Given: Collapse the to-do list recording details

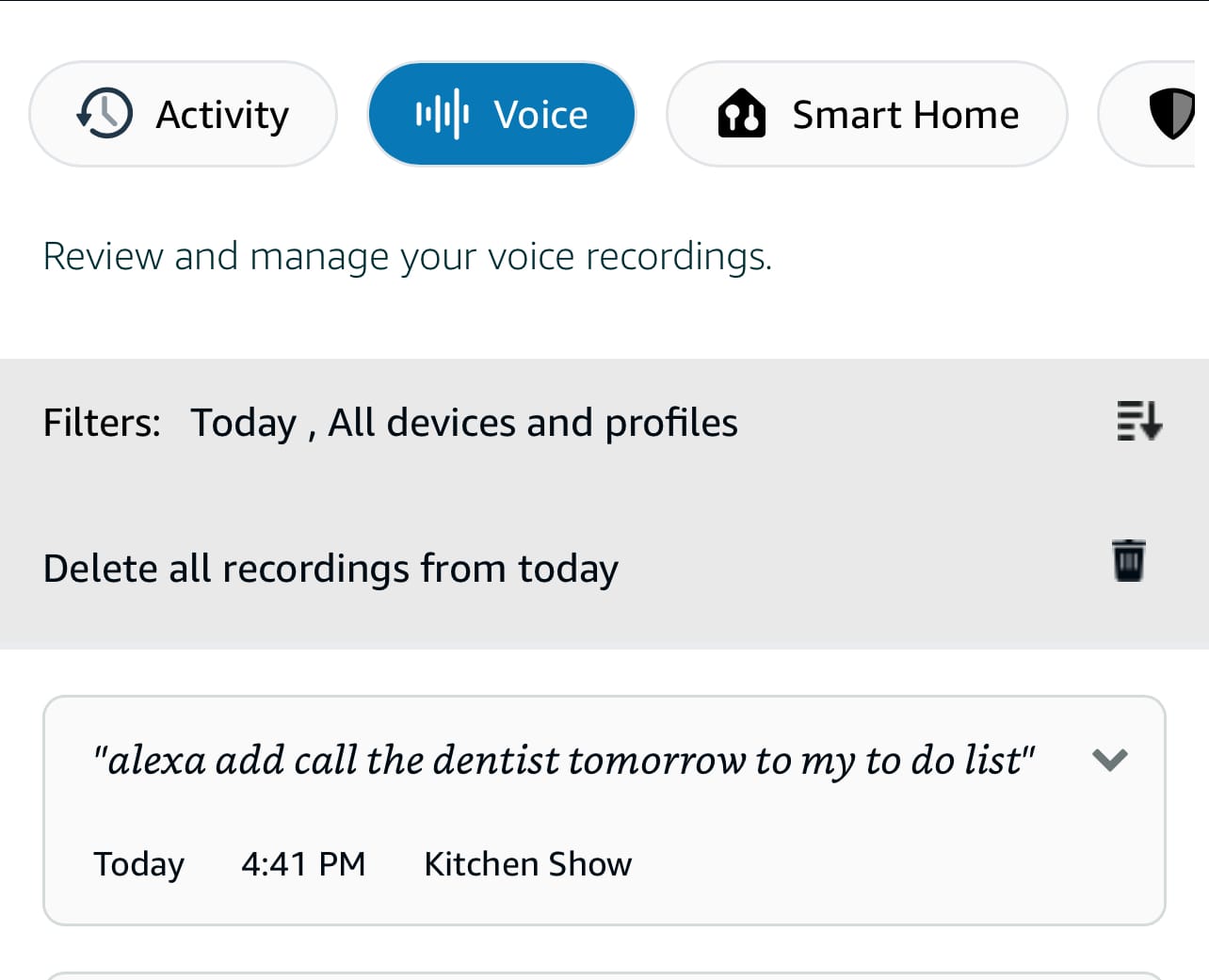Looking at the screenshot, I should click(1110, 761).
